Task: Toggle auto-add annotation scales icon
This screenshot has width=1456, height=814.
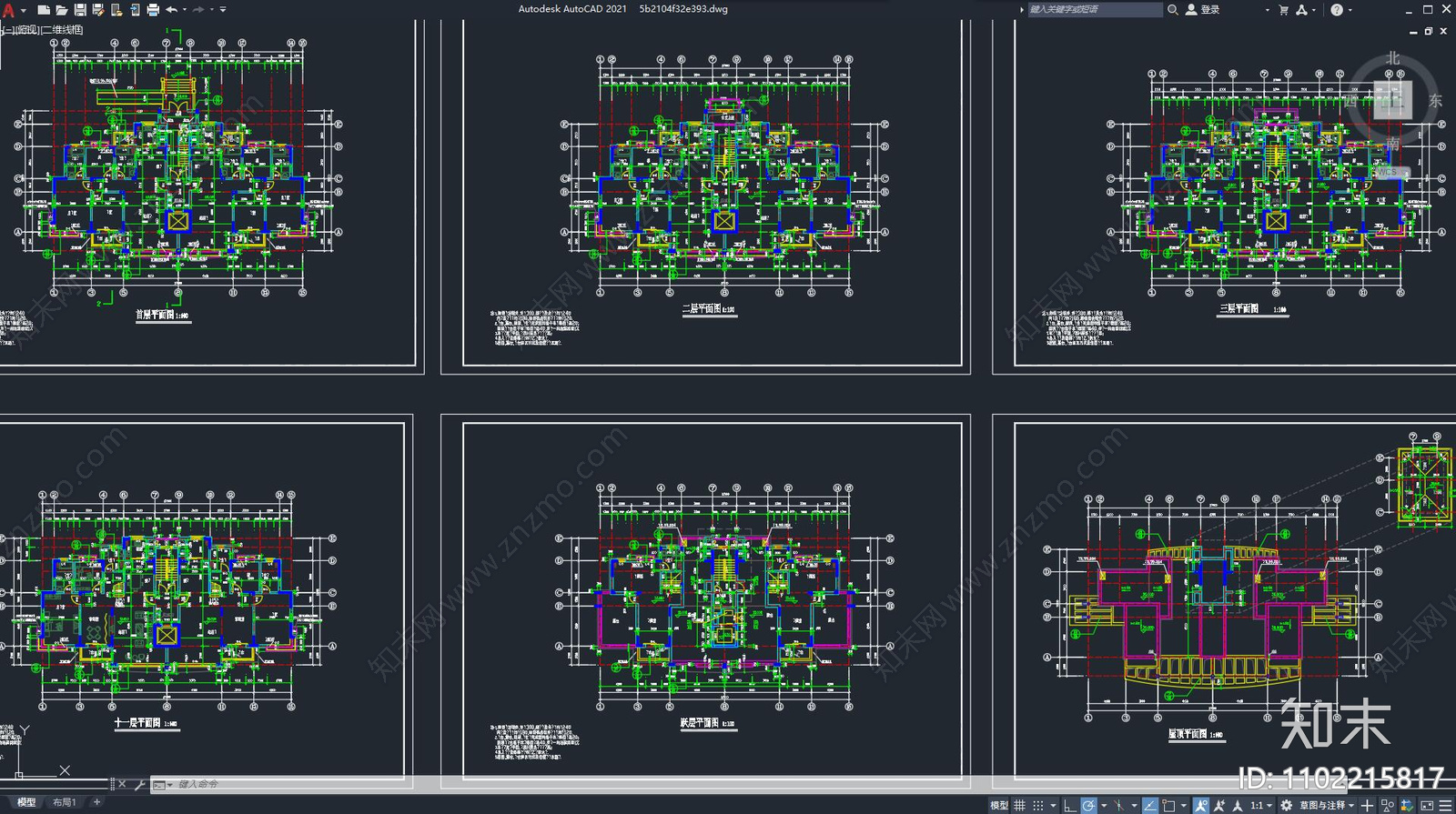Action: pos(1219,806)
